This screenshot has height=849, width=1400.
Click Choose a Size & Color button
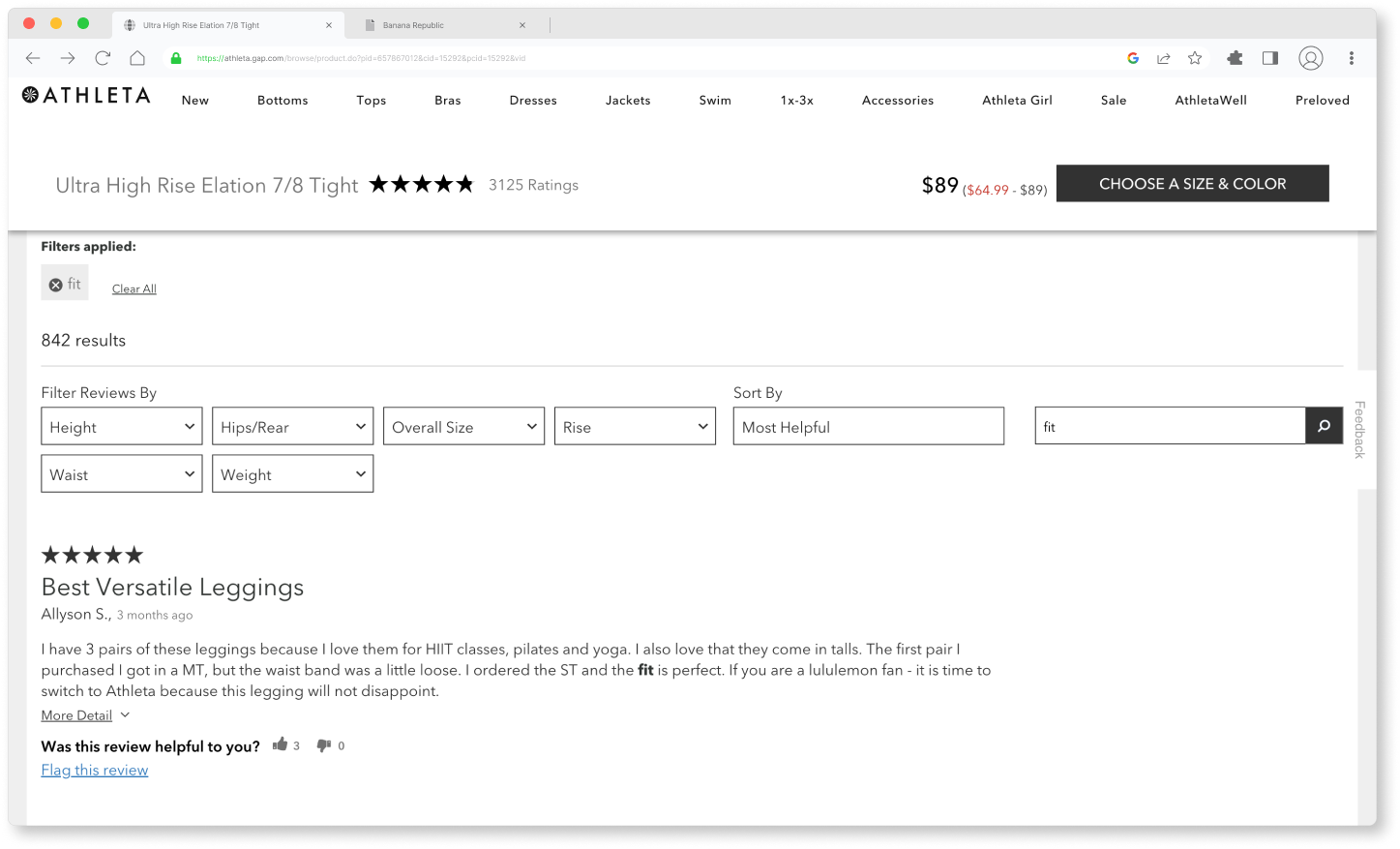[x=1193, y=184]
